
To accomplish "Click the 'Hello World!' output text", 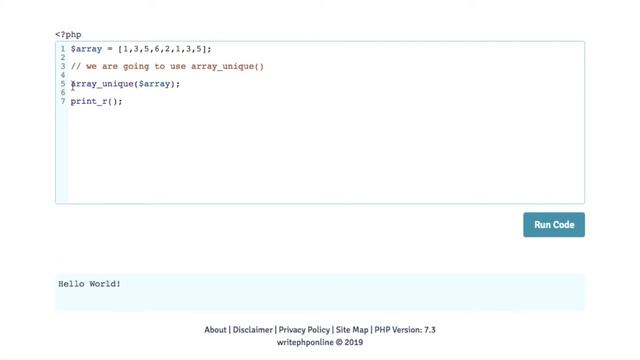I will (89, 284).
